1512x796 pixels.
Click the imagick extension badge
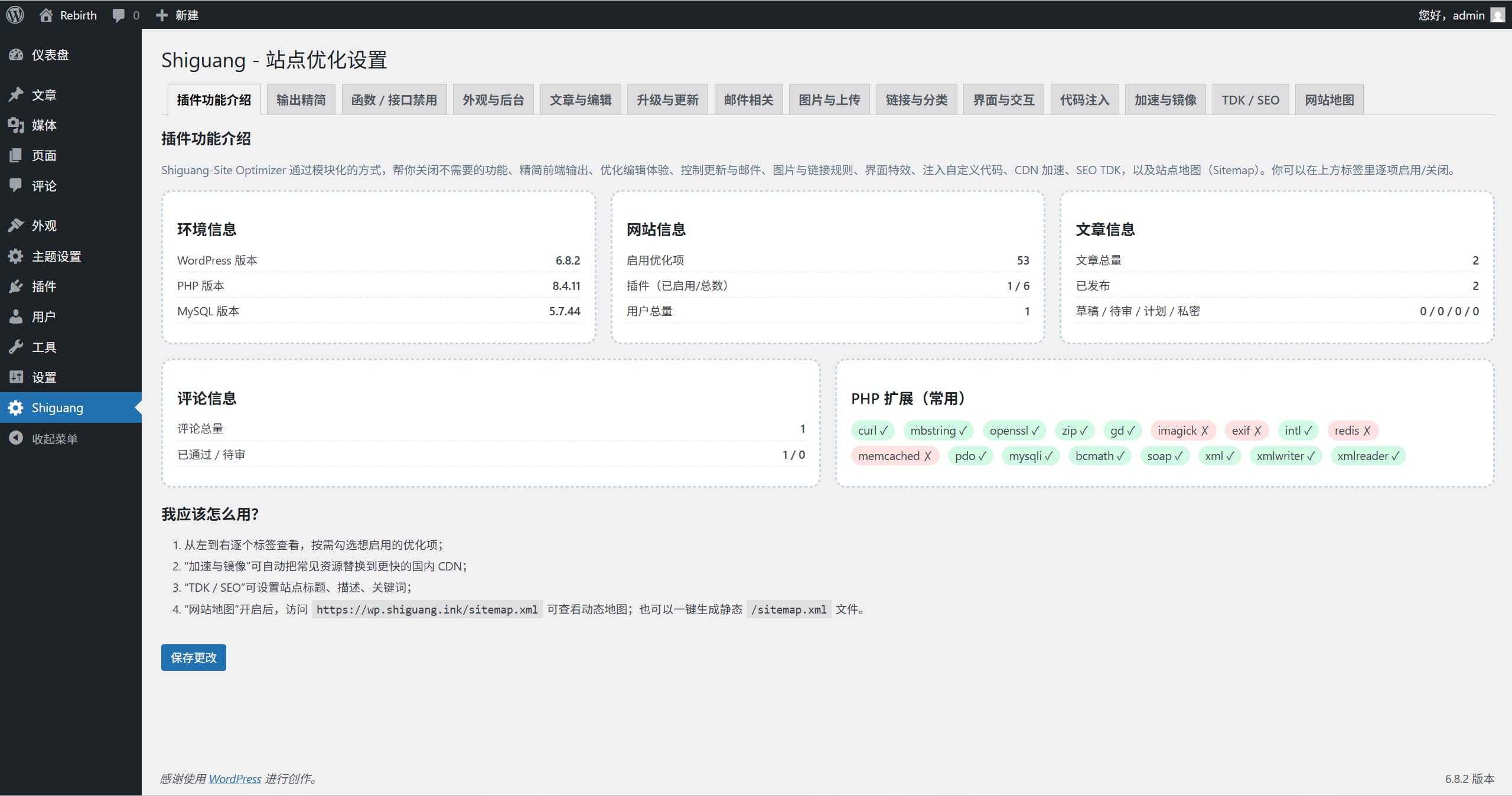(1182, 430)
